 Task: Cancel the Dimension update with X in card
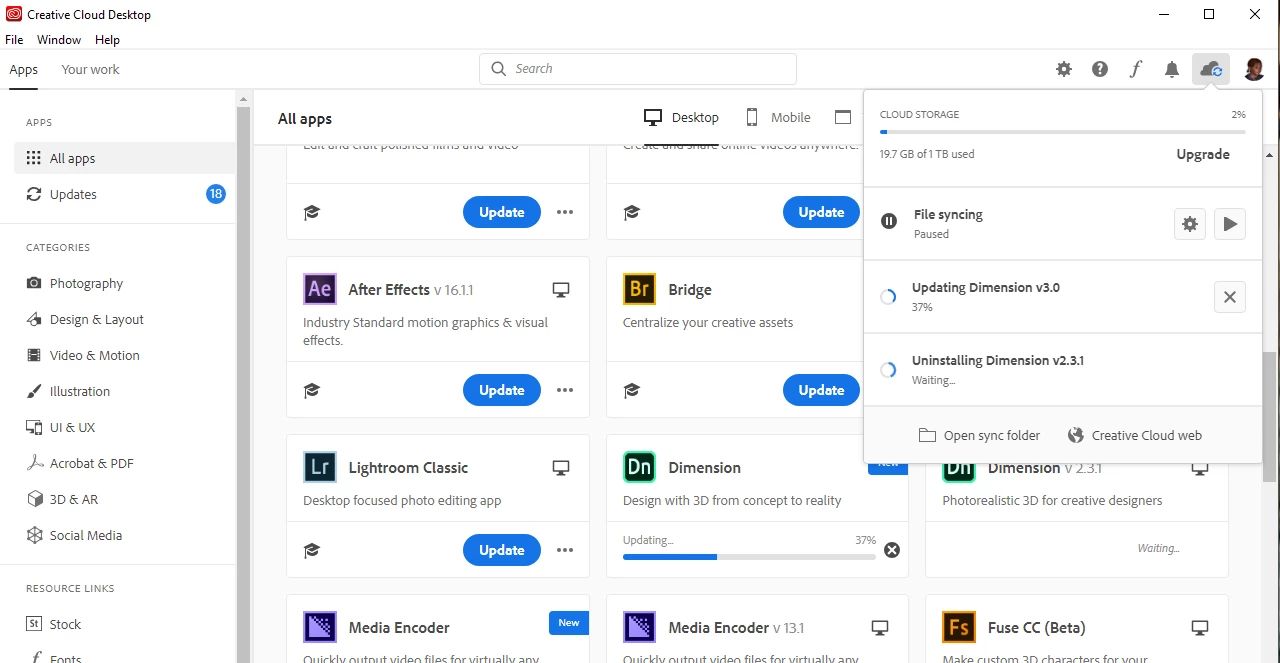point(892,550)
